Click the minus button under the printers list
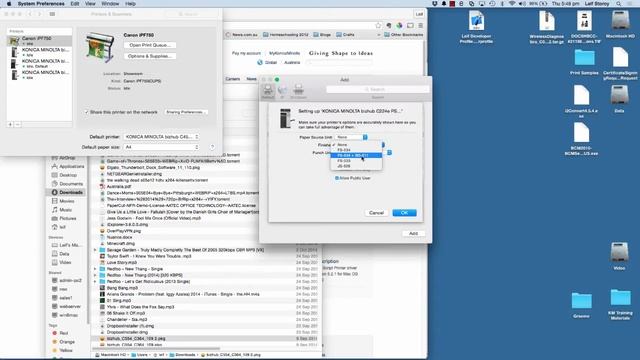This screenshot has height=360, width=640. coord(18,124)
